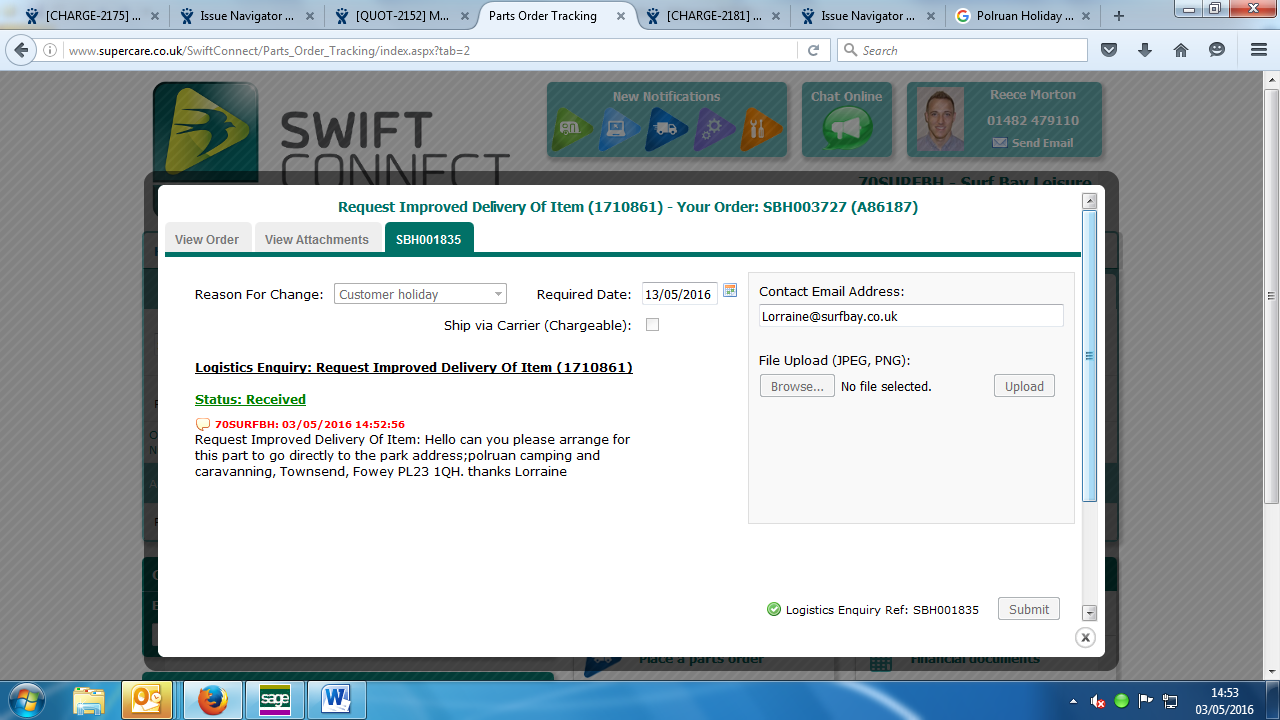
Task: Switch to the CHARGE-2181 browser tab
Action: point(713,16)
